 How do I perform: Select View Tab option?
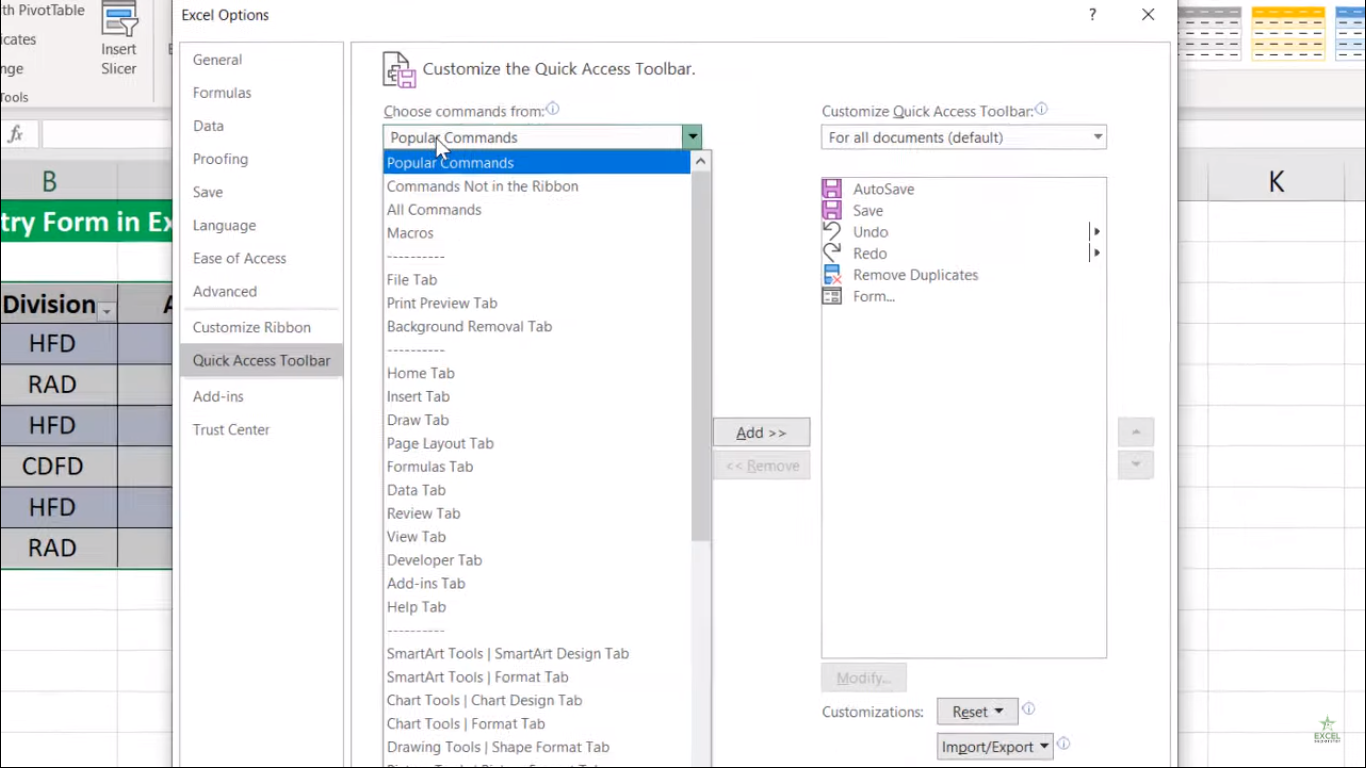click(x=537, y=536)
